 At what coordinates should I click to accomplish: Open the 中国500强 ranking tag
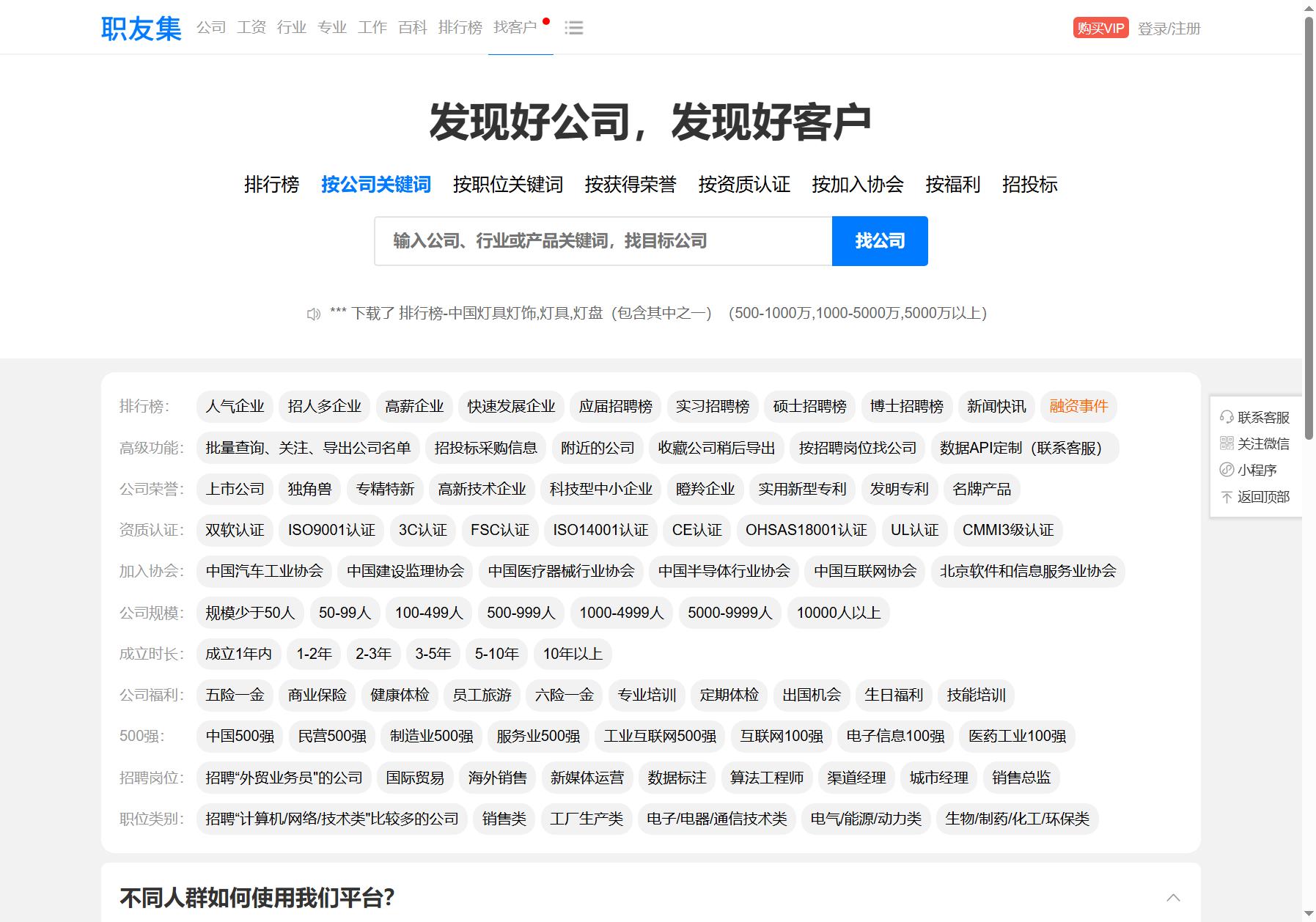point(240,736)
